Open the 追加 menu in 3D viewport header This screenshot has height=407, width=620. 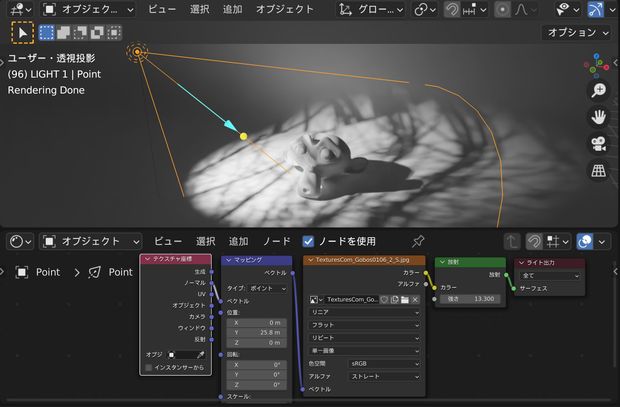[232, 9]
